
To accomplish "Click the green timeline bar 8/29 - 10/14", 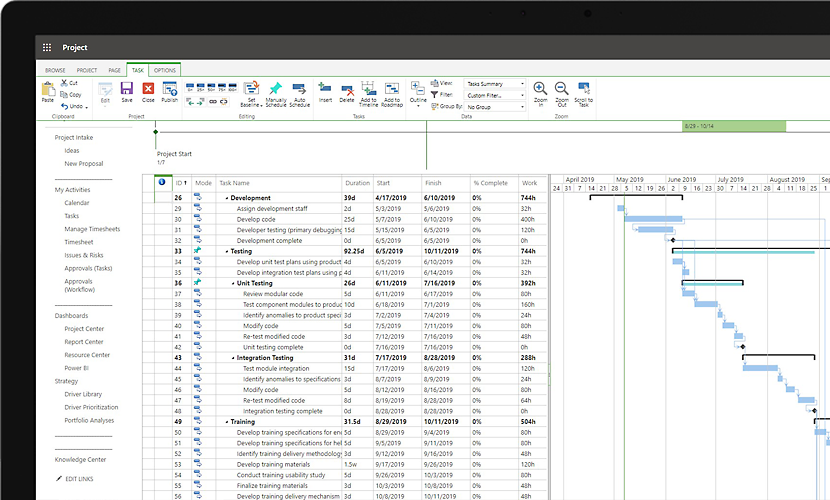I will pos(732,126).
